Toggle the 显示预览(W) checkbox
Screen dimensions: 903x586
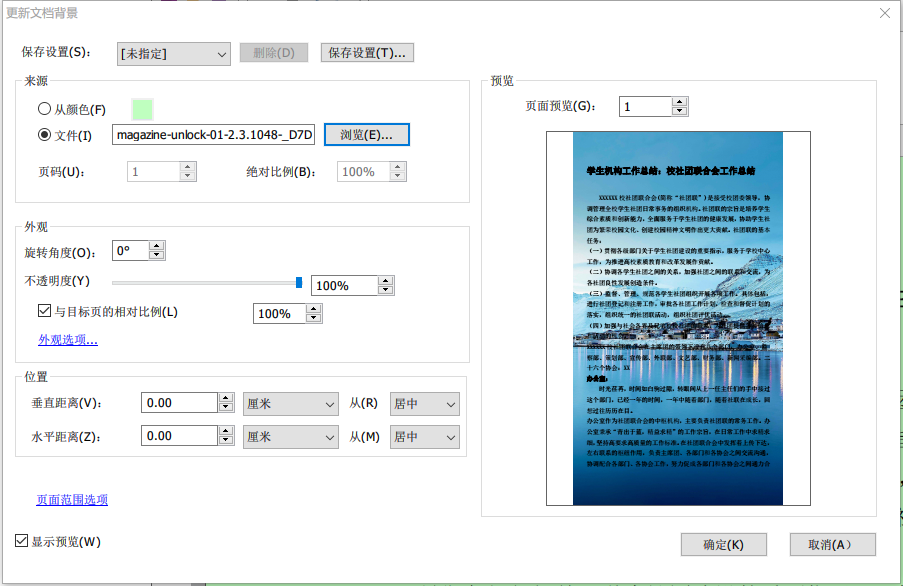click(x=19, y=540)
